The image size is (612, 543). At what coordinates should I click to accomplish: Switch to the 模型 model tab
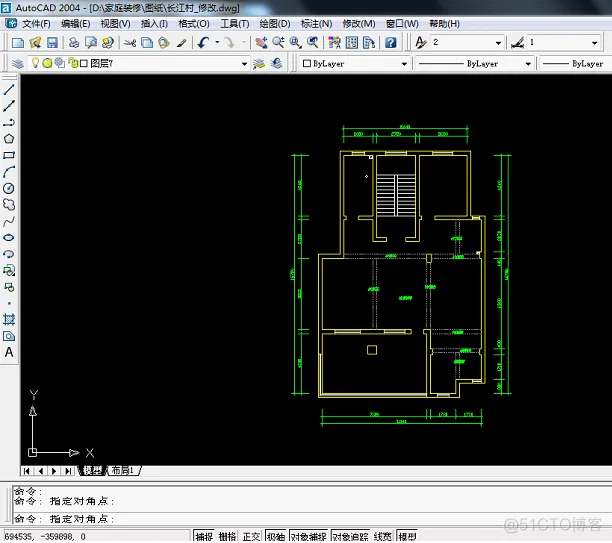pyautogui.click(x=92, y=470)
